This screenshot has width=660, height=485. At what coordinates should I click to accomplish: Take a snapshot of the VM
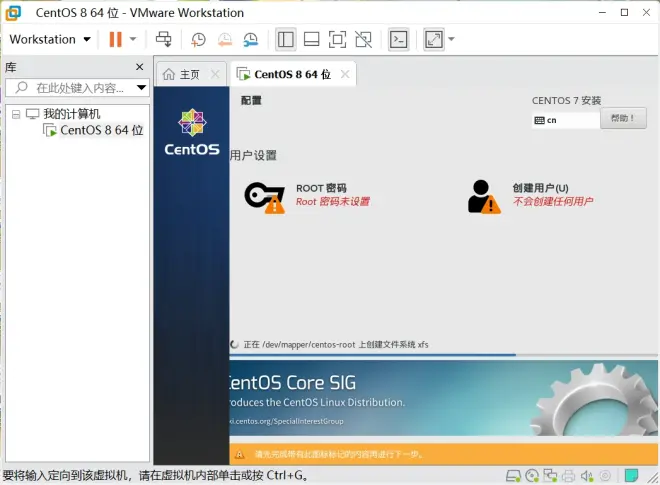click(x=198, y=40)
